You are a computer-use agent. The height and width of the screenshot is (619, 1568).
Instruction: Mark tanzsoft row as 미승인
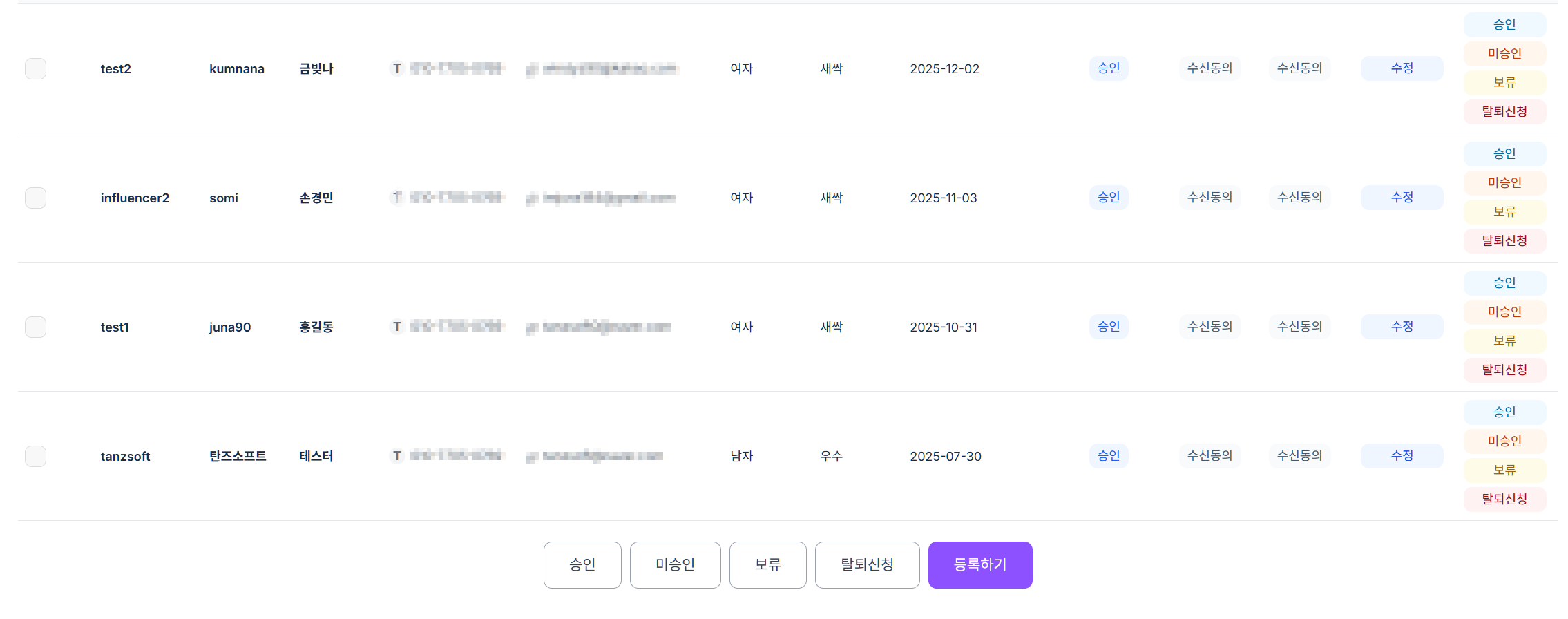[1504, 441]
